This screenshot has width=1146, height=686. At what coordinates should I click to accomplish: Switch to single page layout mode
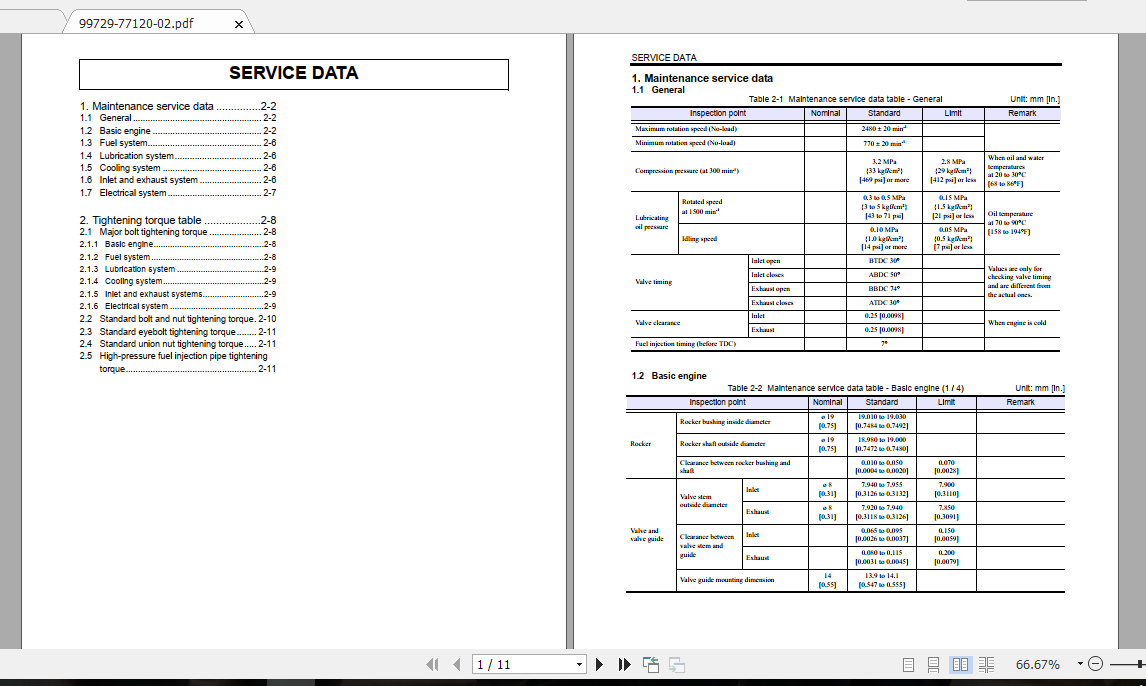click(908, 663)
